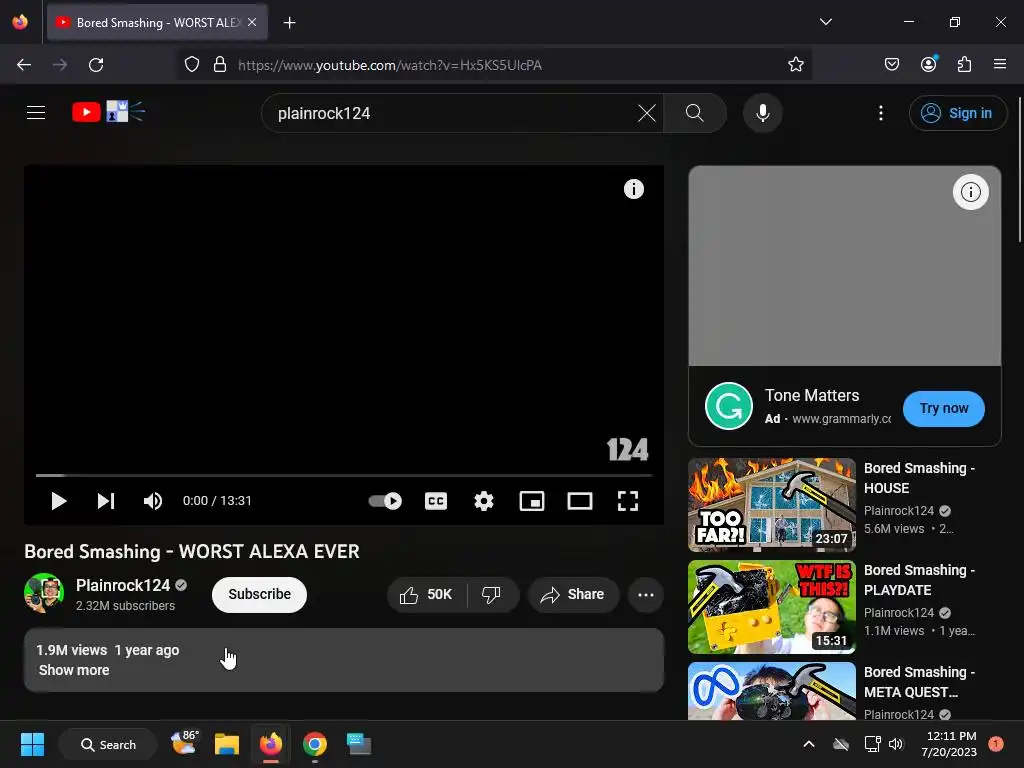
Task: Bookmark this page with star
Action: [795, 65]
